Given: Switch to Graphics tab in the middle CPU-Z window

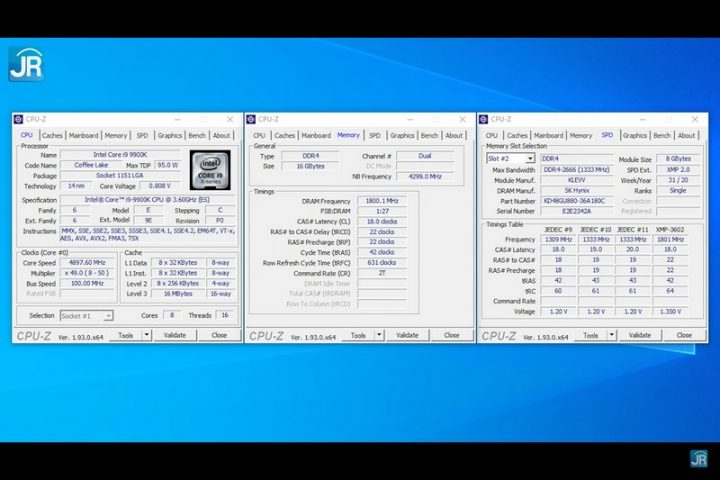Looking at the screenshot, I should (402, 136).
